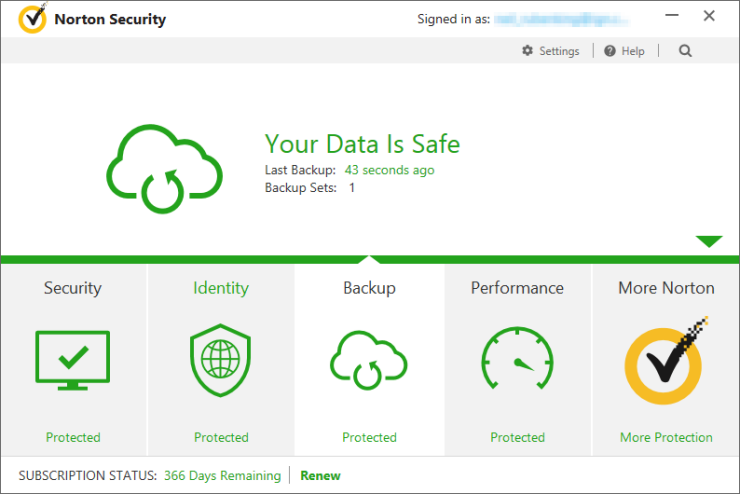This screenshot has height=494, width=740.
Task: Click the Security monitor checkmark icon
Action: click(73, 360)
